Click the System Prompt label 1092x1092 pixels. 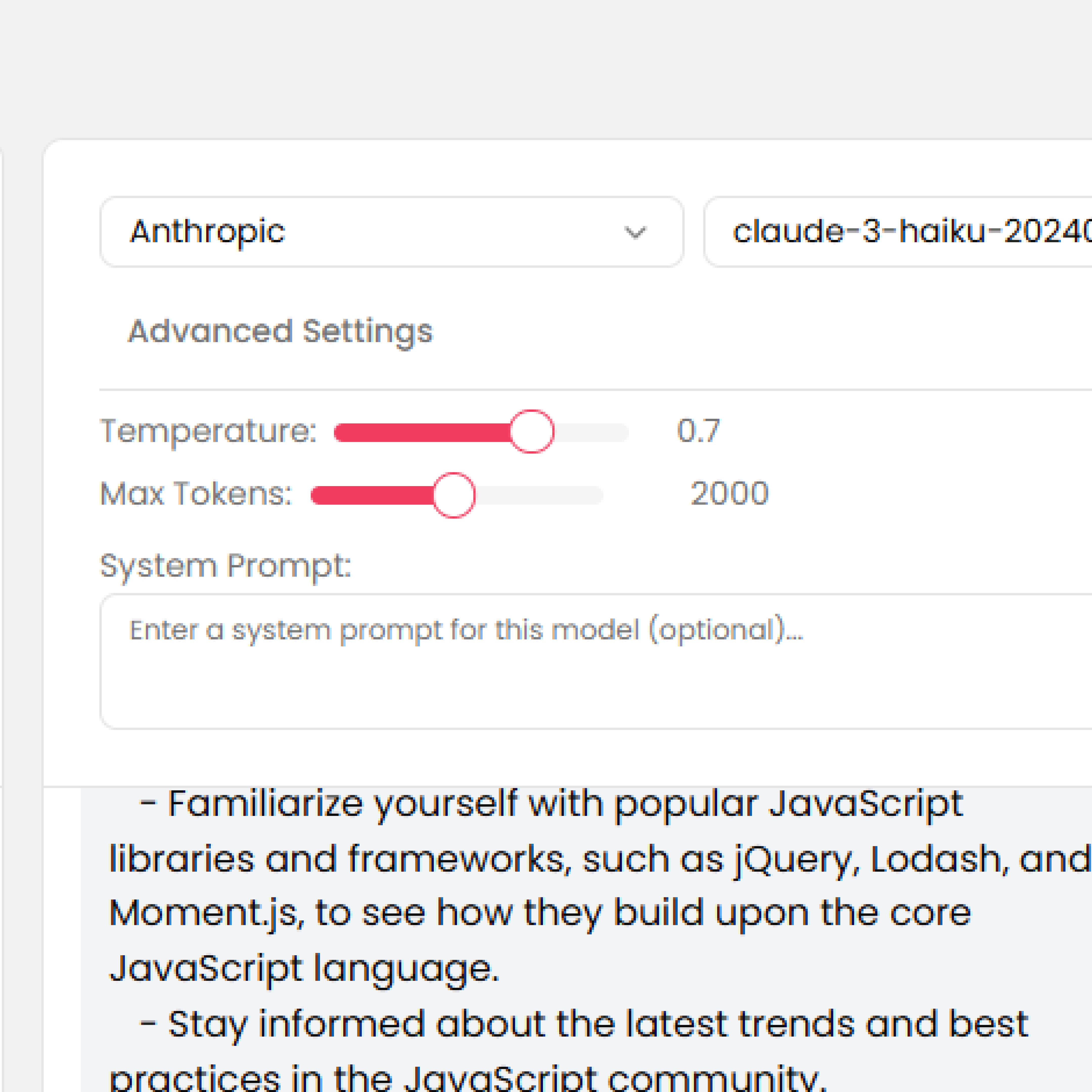click(x=225, y=565)
